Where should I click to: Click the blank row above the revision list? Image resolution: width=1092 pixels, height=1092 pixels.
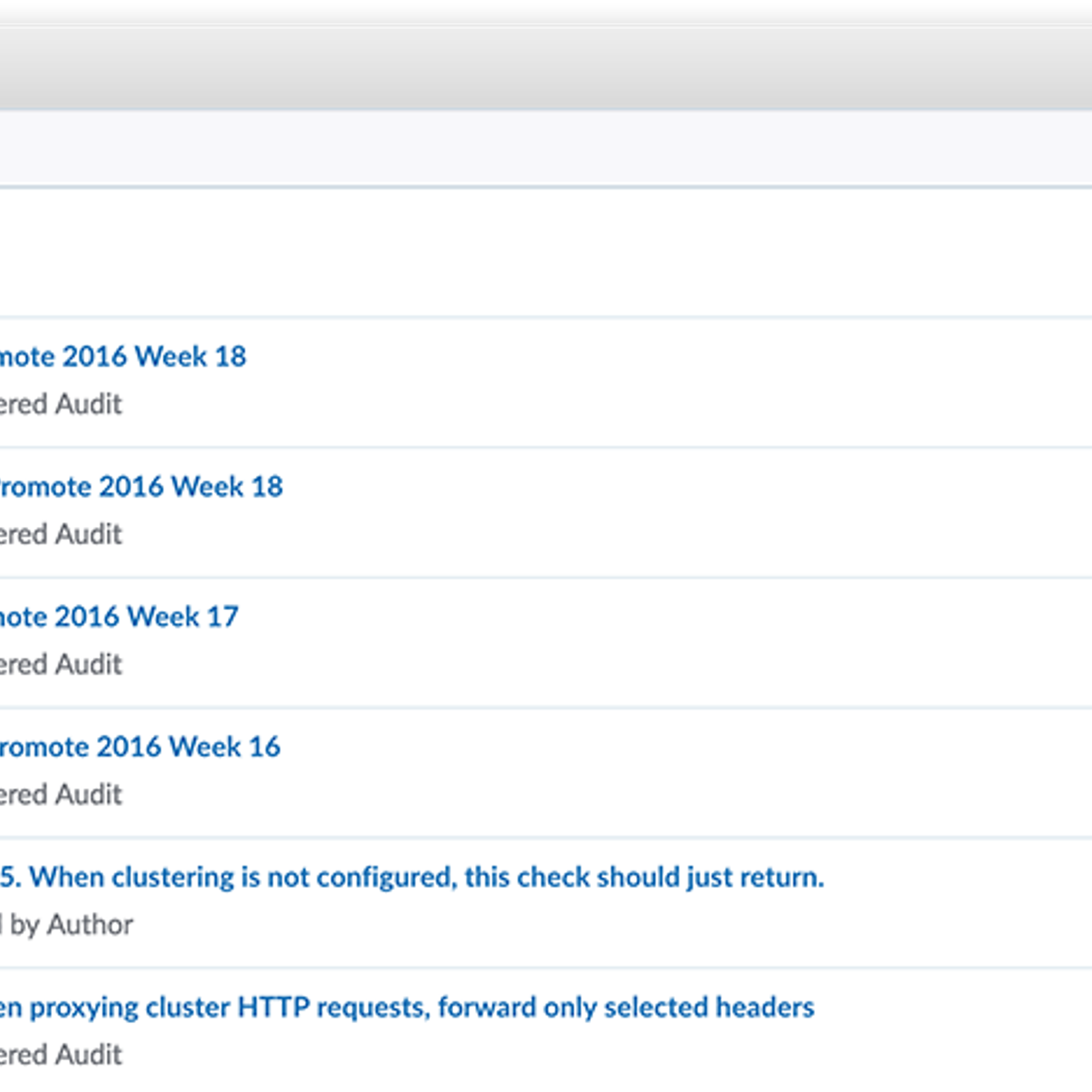coord(546,253)
